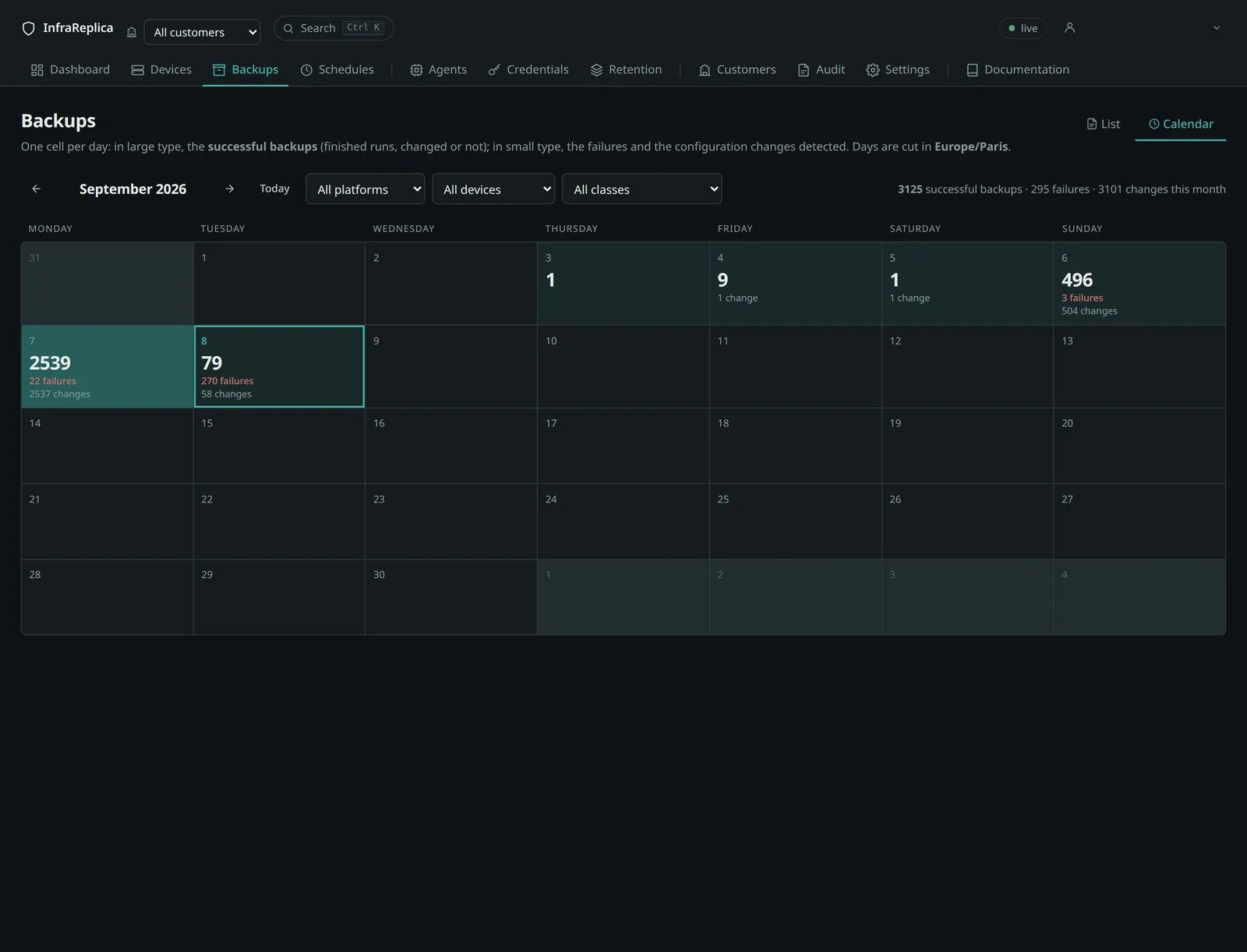The height and width of the screenshot is (952, 1247).
Task: Open the Schedules page
Action: pyautogui.click(x=337, y=69)
